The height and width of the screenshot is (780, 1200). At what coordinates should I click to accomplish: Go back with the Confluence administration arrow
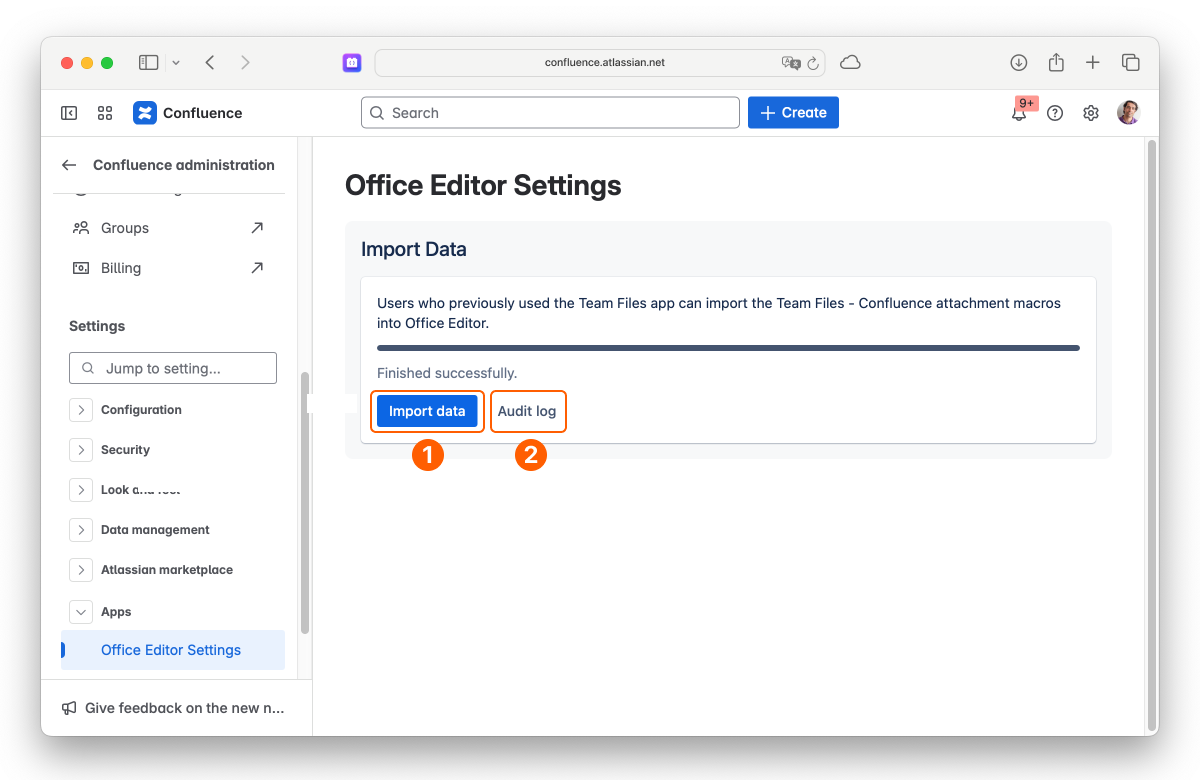coord(69,165)
